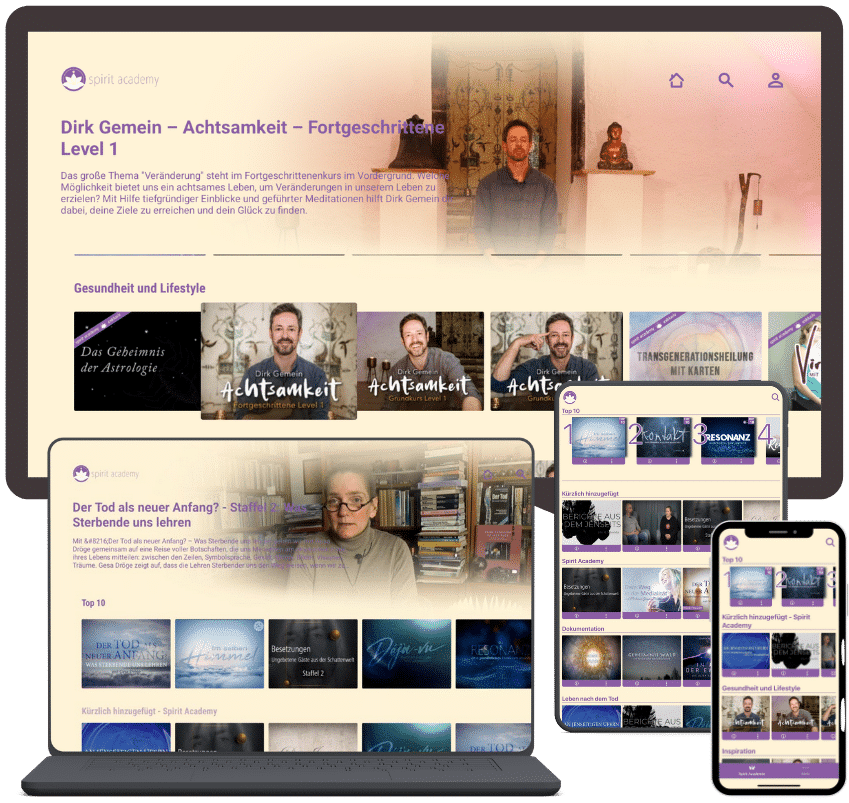849x803 pixels.
Task: Tap the search magnifier on the tablet
Action: click(x=775, y=398)
